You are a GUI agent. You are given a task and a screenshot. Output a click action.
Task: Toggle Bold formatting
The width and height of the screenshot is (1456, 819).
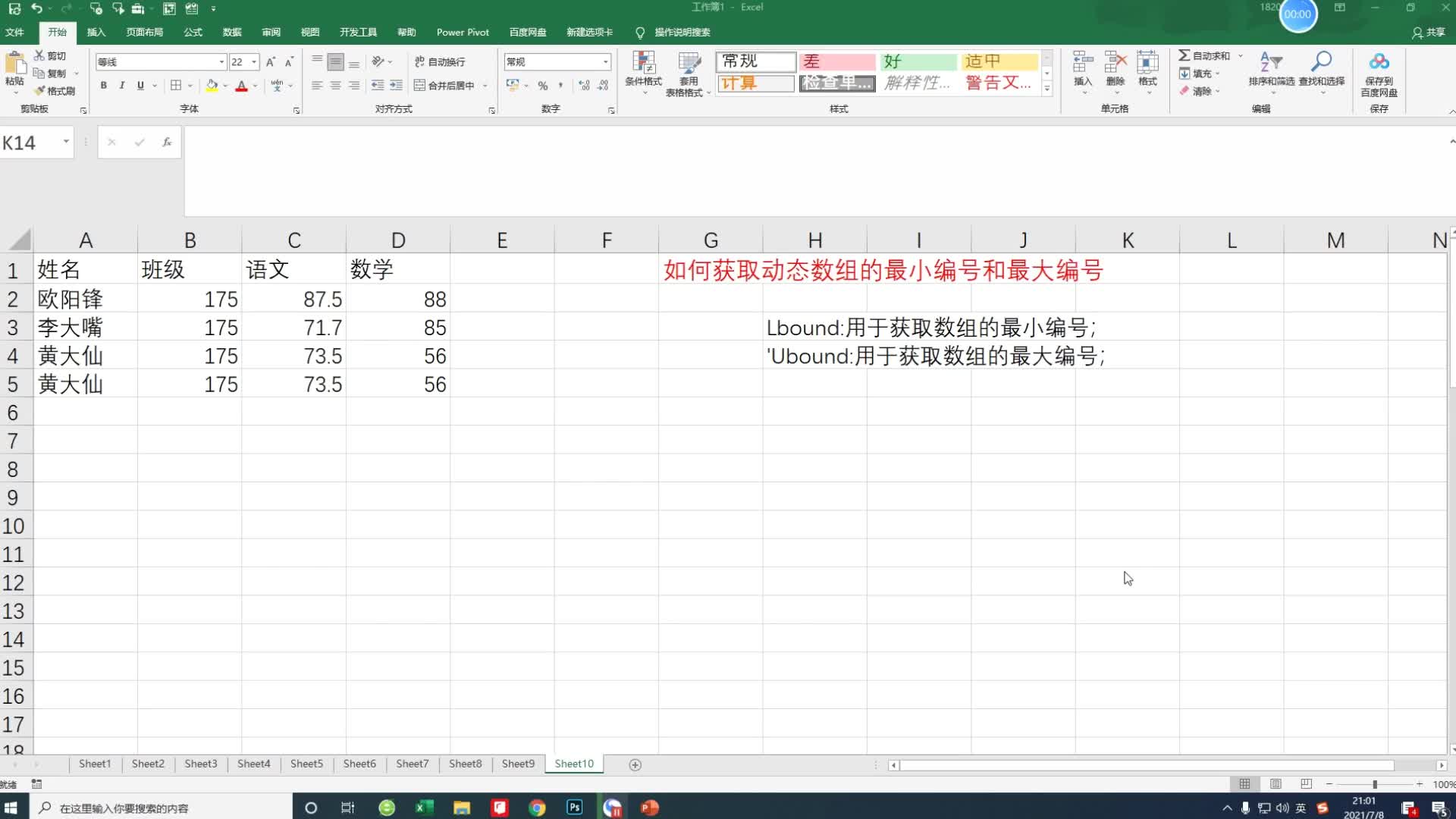[104, 86]
